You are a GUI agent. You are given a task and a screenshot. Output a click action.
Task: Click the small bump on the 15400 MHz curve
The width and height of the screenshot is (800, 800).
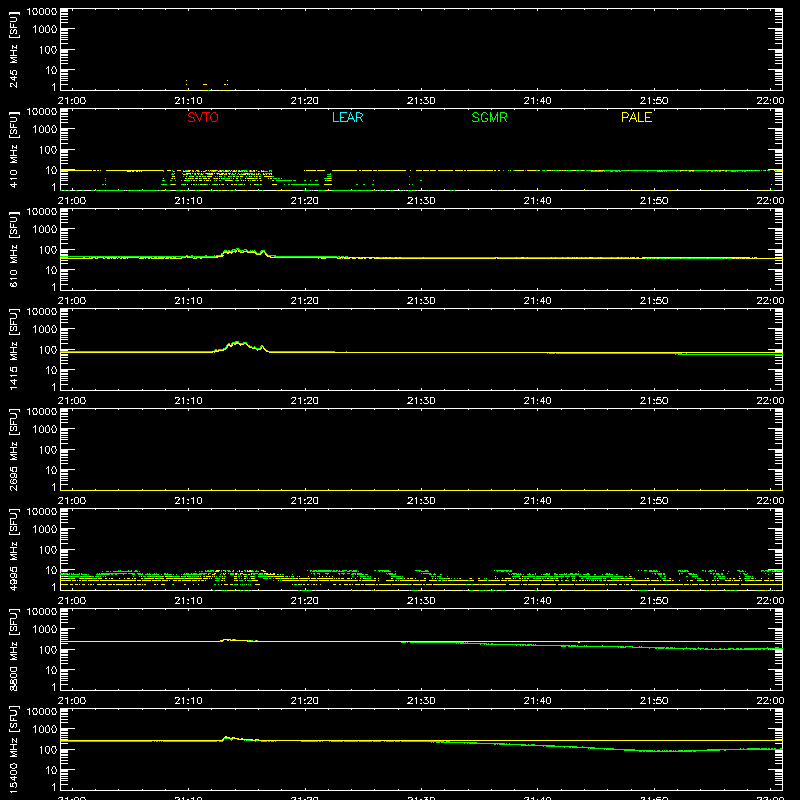(x=228, y=738)
